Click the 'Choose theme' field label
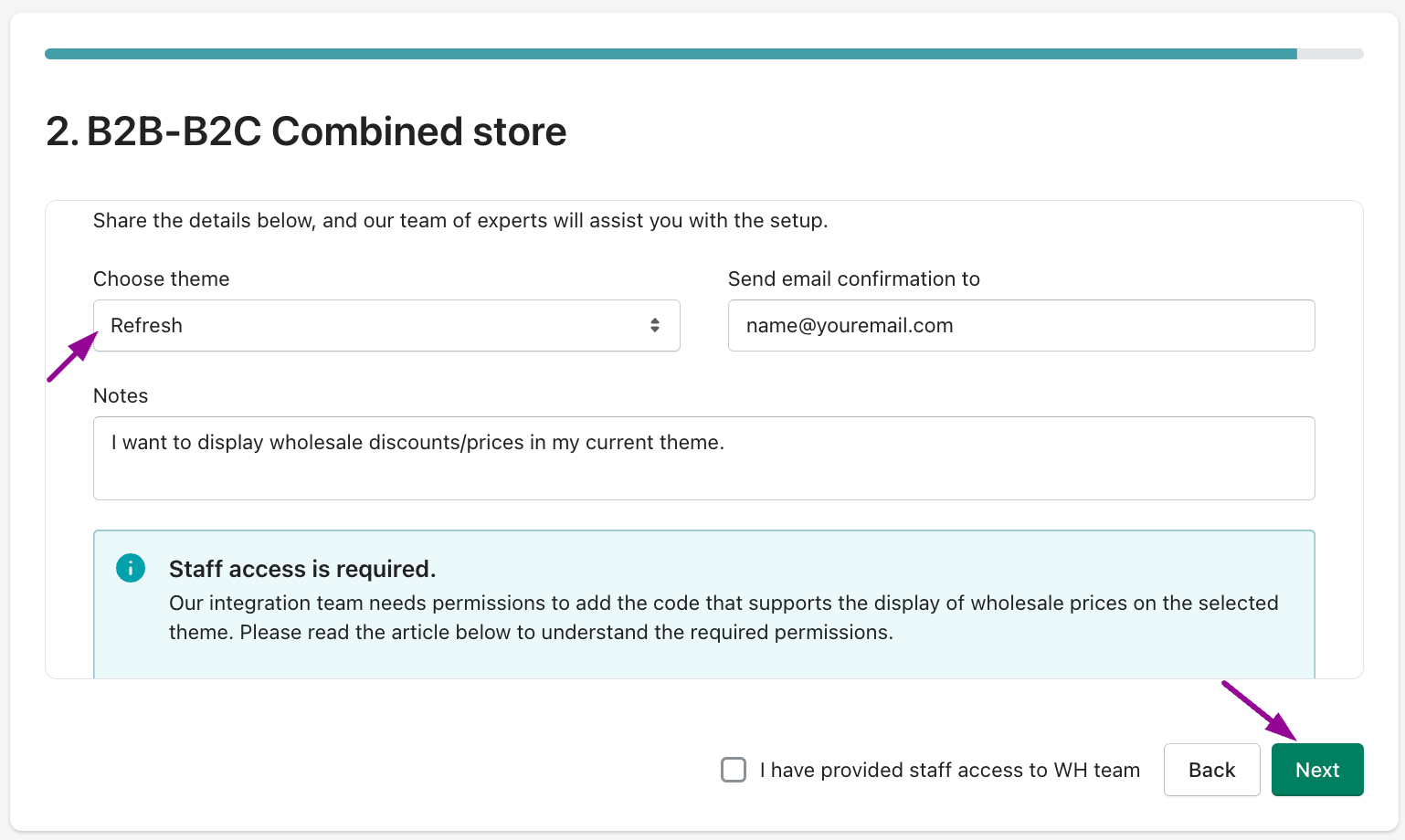This screenshot has height=840, width=1405. (162, 279)
